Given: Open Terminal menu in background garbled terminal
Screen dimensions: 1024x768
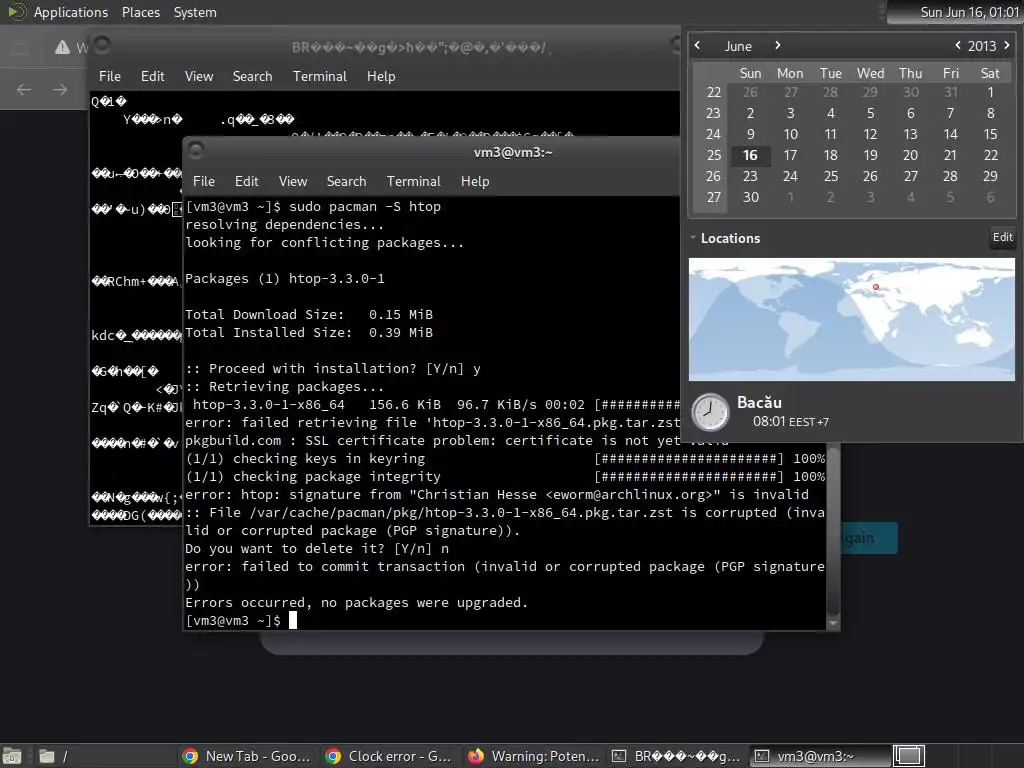Looking at the screenshot, I should [319, 76].
